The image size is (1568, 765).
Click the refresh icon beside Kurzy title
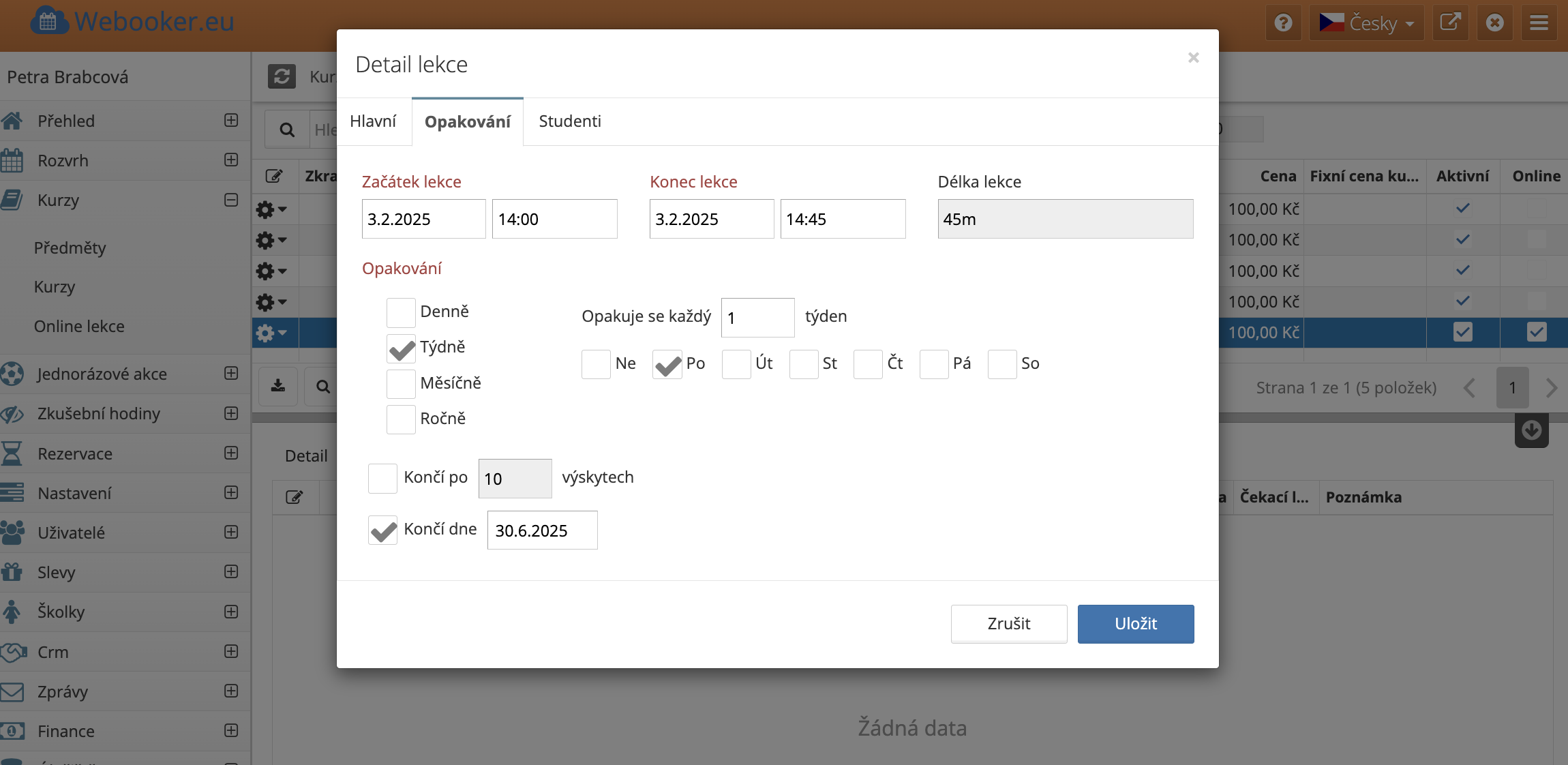click(x=282, y=76)
